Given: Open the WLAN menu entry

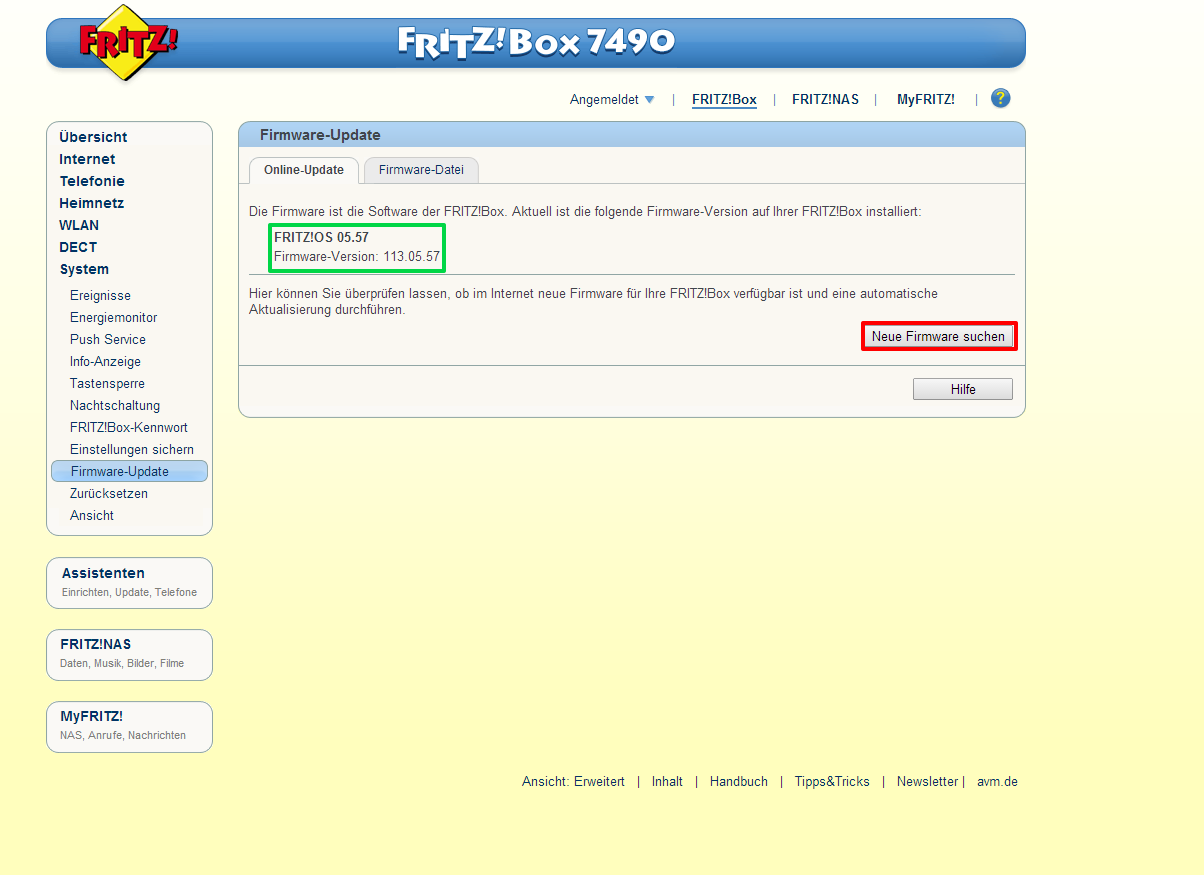Looking at the screenshot, I should click(x=79, y=225).
